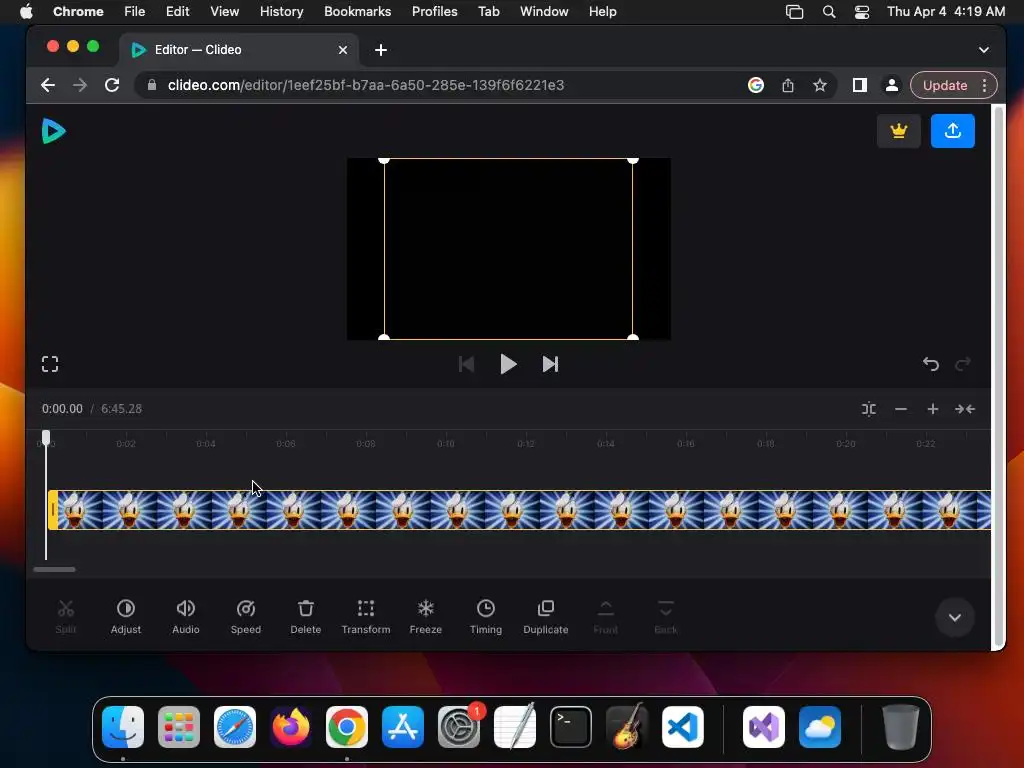This screenshot has width=1024, height=768.
Task: Click the total duration 6:45.28 text
Action: pyautogui.click(x=121, y=409)
